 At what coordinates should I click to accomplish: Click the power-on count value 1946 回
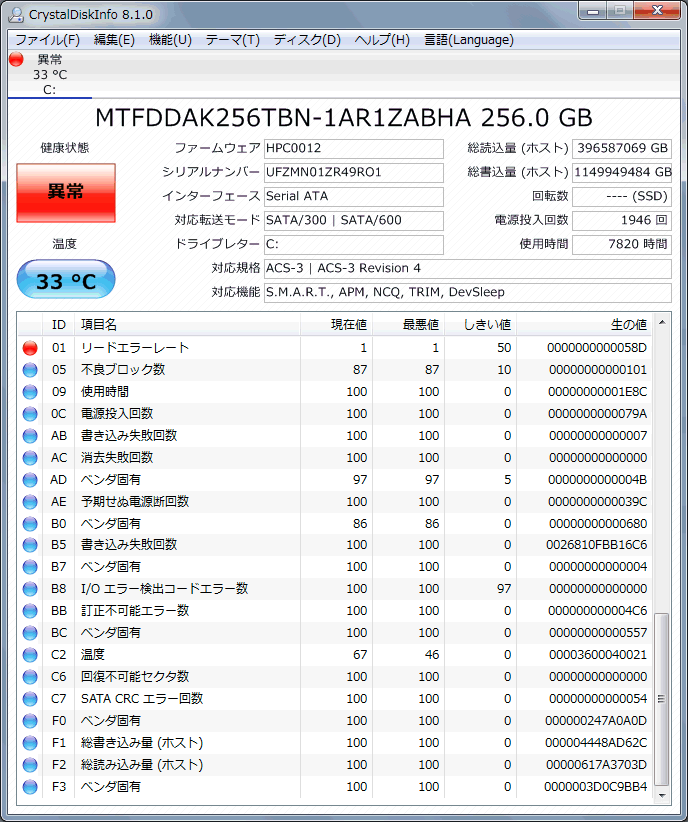pos(622,221)
